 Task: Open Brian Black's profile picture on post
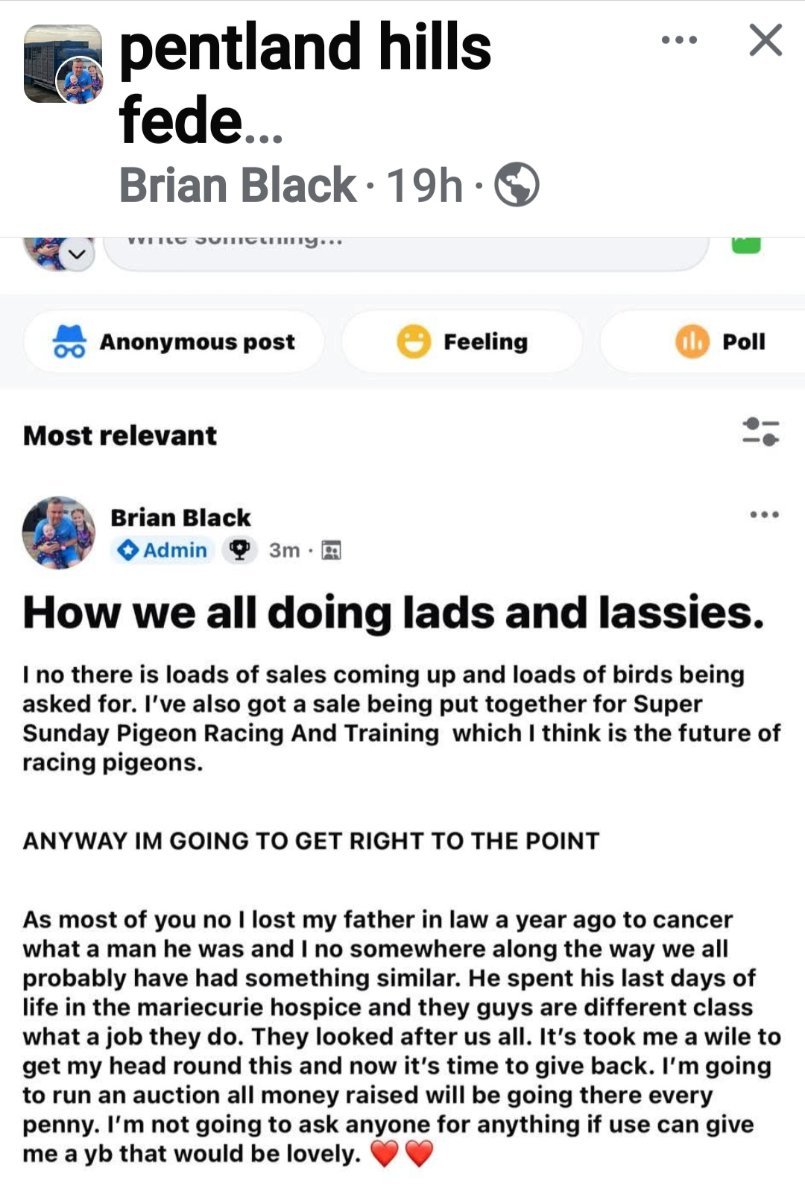click(59, 533)
